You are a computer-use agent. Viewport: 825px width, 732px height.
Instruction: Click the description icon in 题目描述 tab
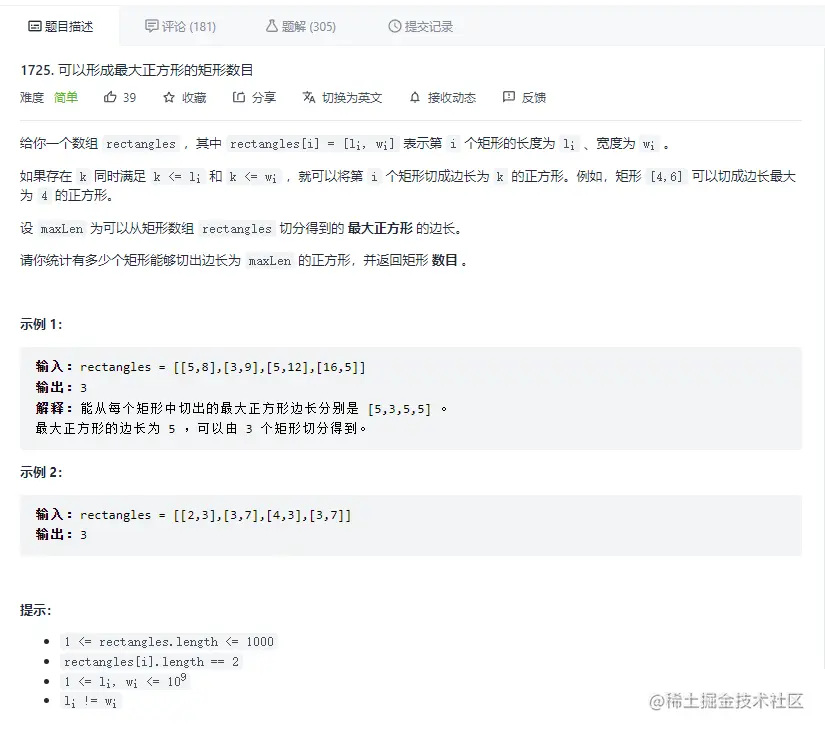coord(34,26)
